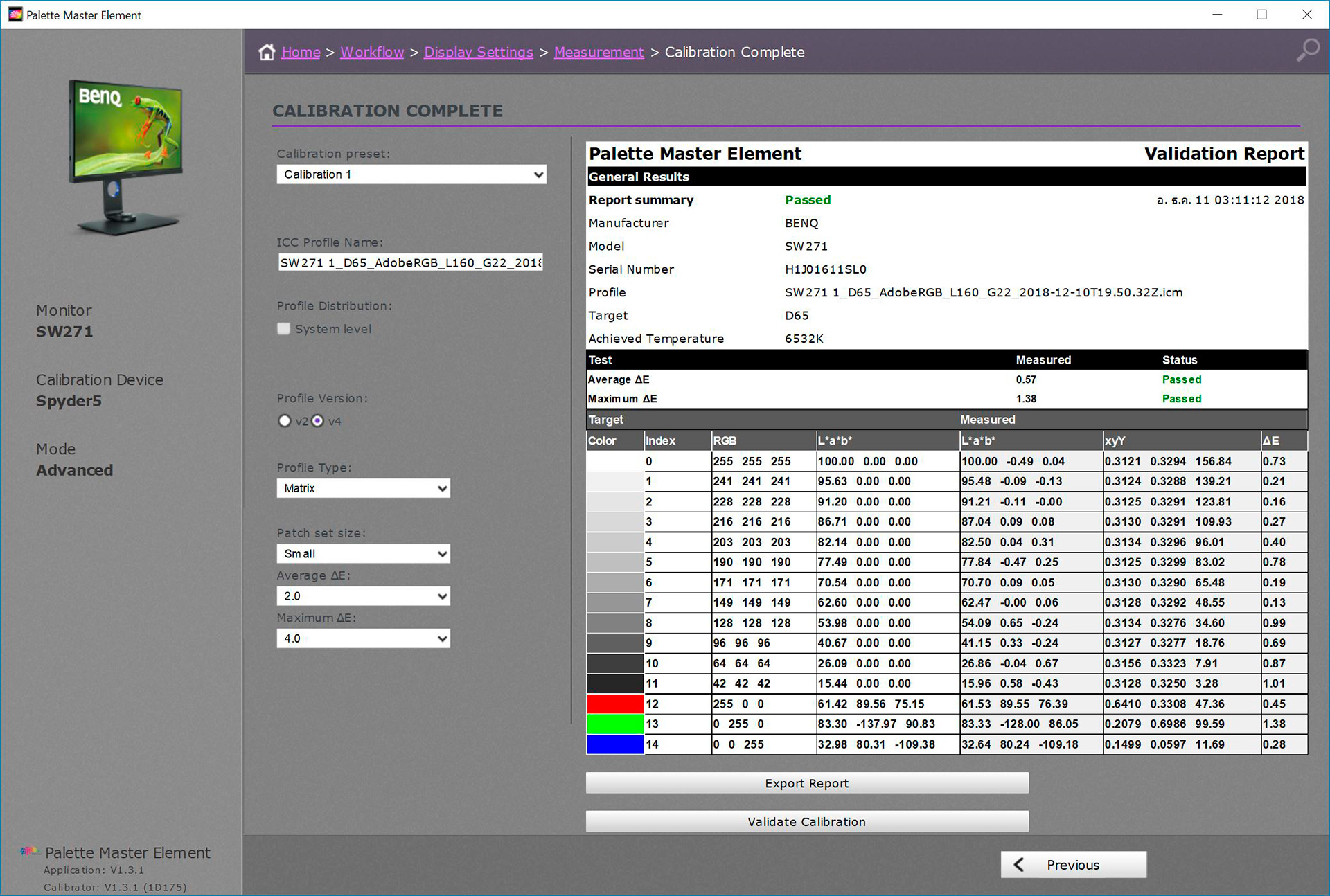1330x896 pixels.
Task: Enable System level profile distribution checkbox
Action: [x=283, y=329]
